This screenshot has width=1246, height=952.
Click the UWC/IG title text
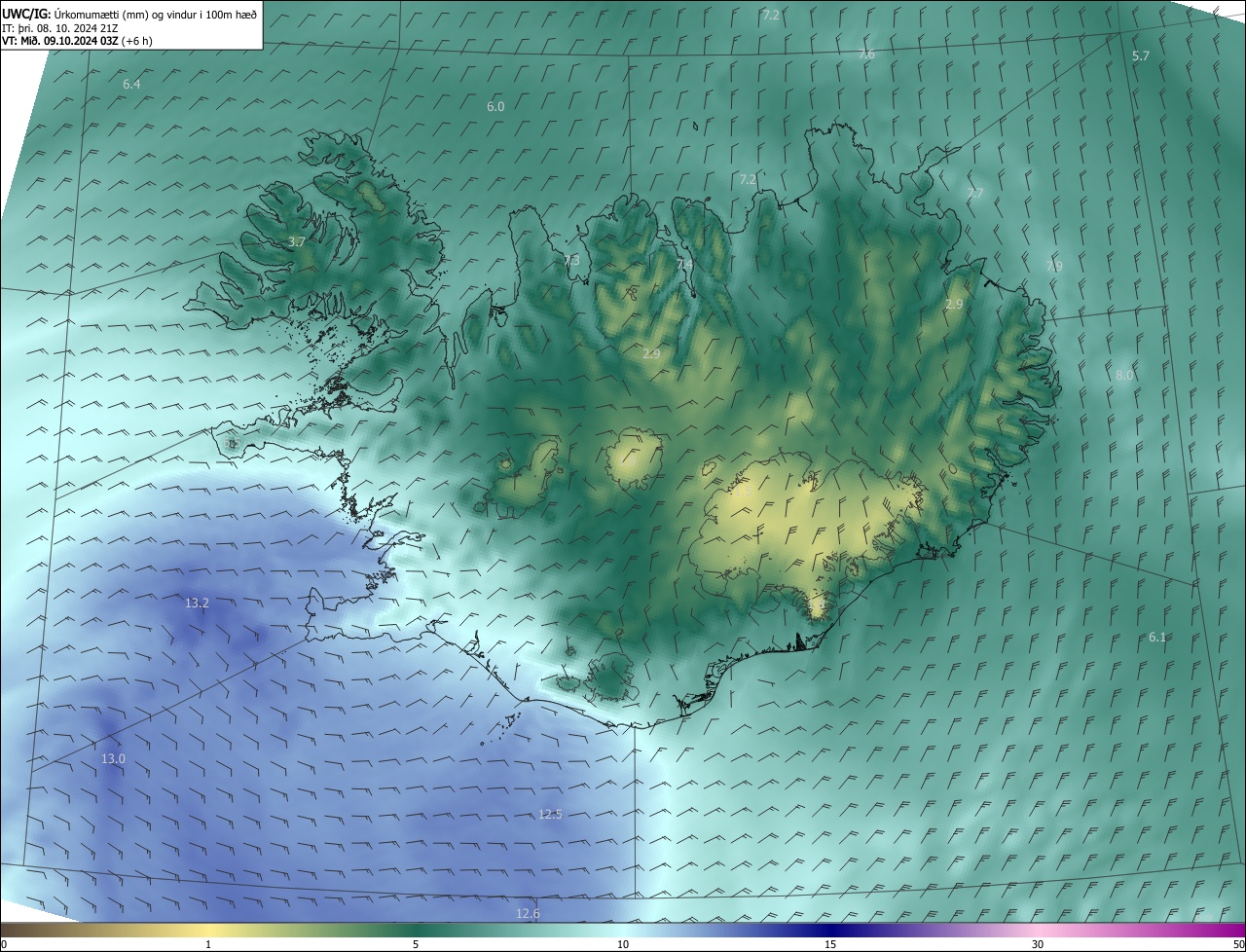pyautogui.click(x=26, y=14)
